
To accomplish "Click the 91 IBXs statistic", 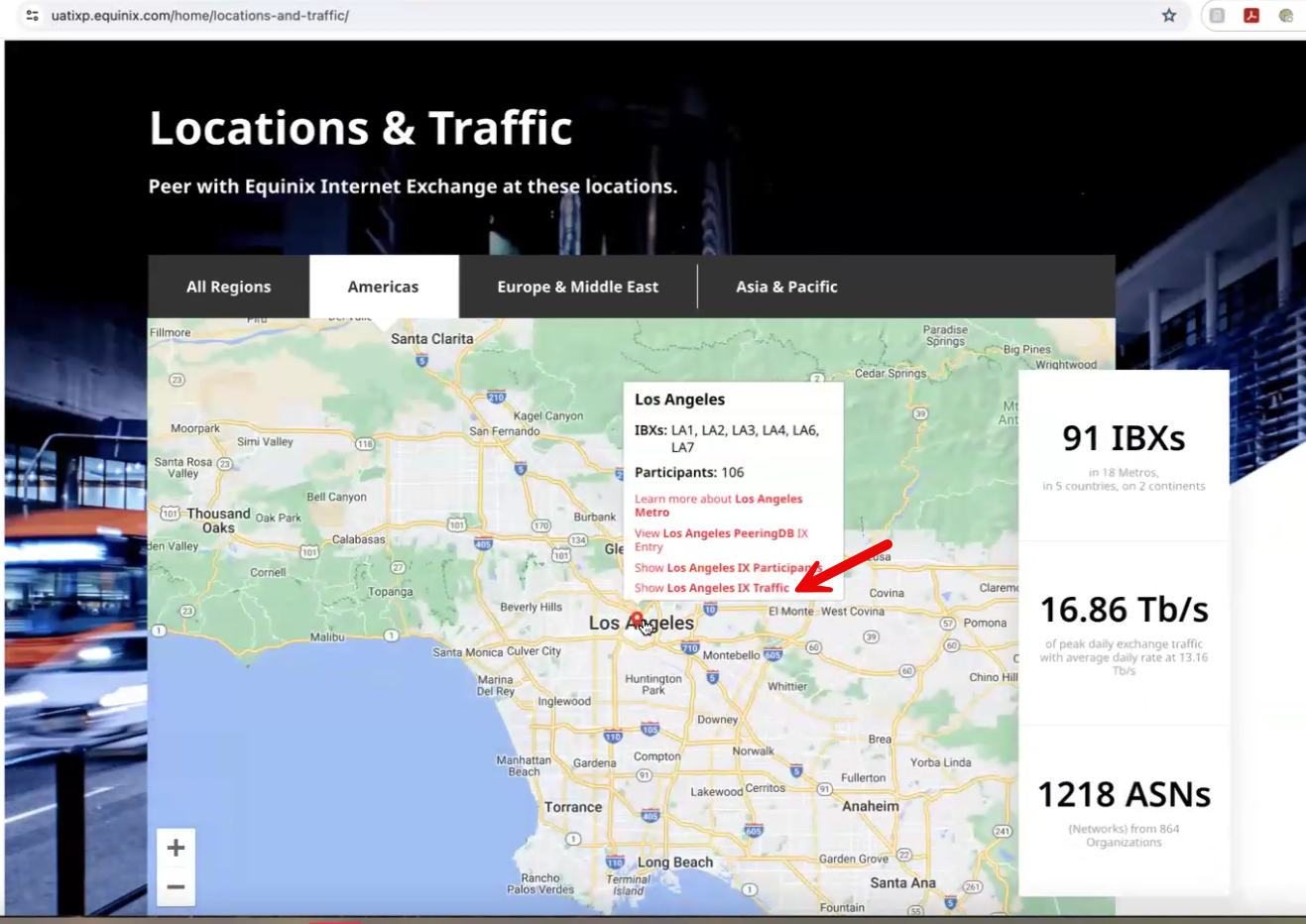I will (x=1124, y=438).
